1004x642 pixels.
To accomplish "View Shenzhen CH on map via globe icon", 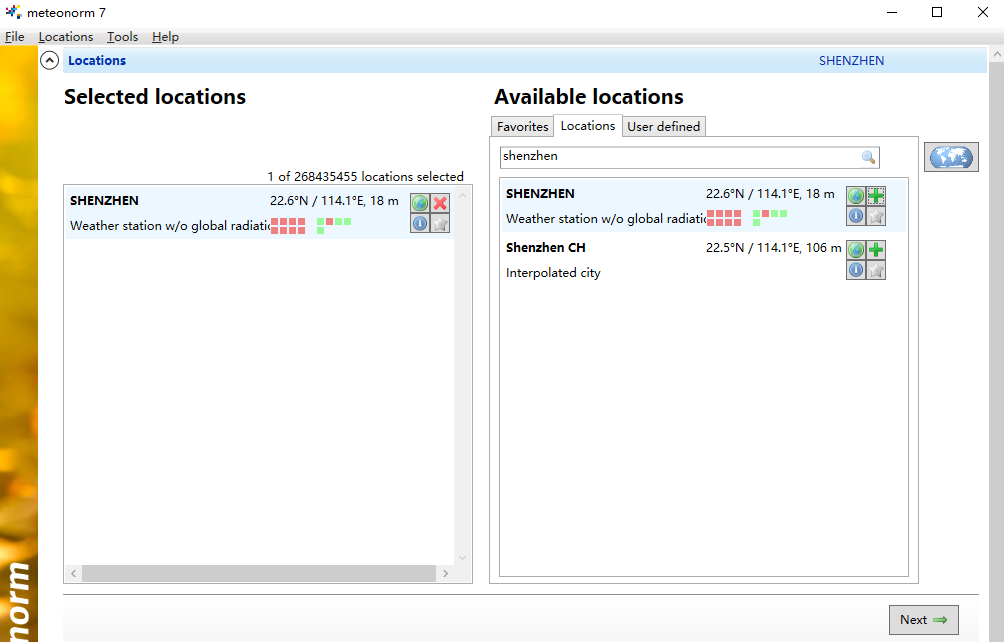I will click(x=856, y=250).
